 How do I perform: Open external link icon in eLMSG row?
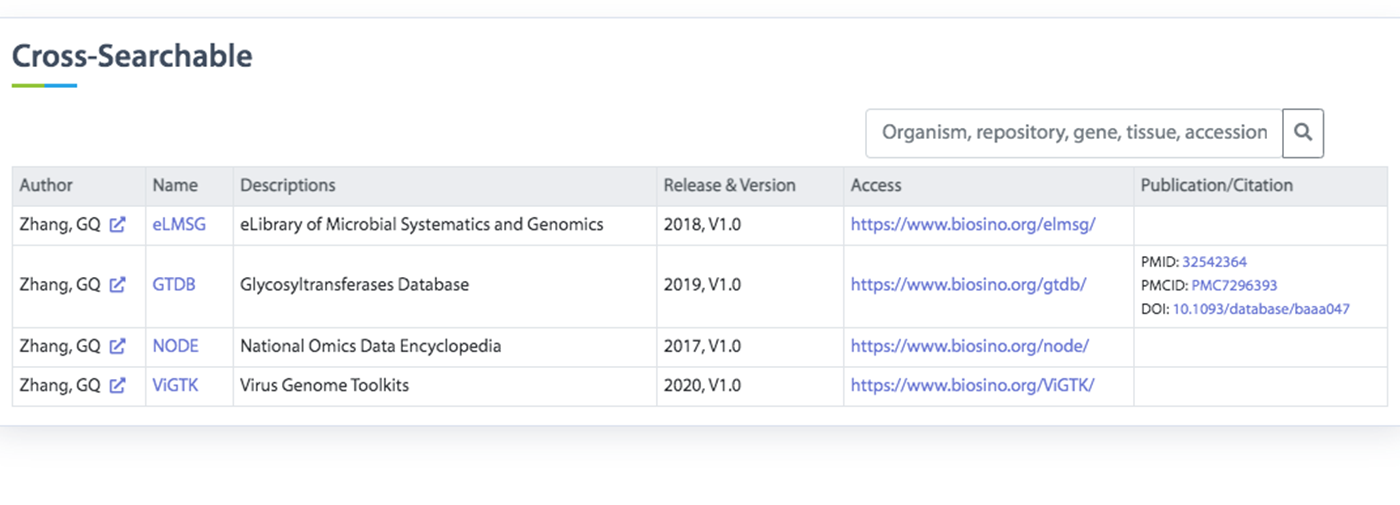(117, 225)
